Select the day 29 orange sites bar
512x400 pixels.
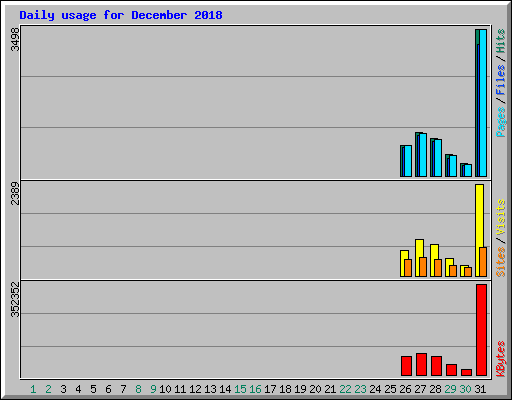coord(453,271)
